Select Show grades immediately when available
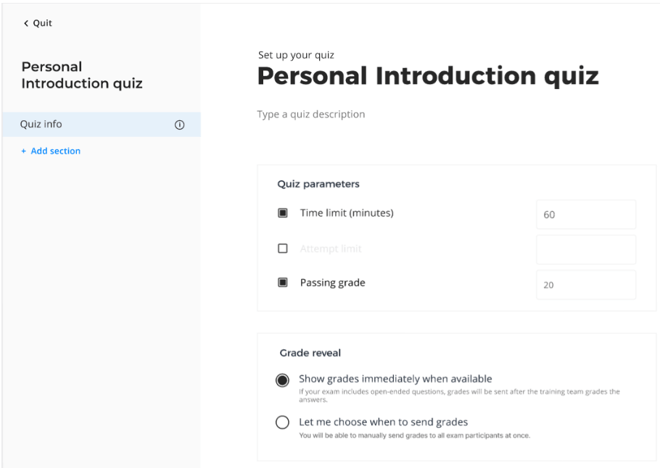 [282, 380]
